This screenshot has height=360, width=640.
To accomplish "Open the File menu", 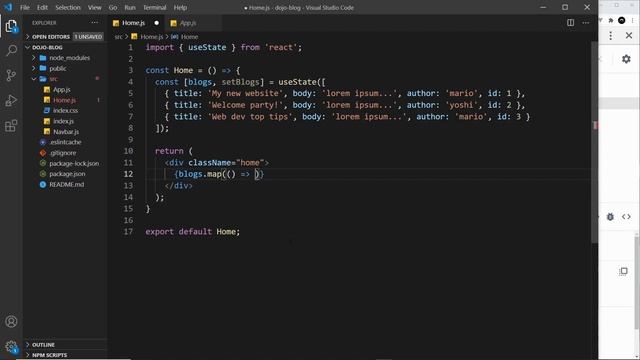I will 25,8.
